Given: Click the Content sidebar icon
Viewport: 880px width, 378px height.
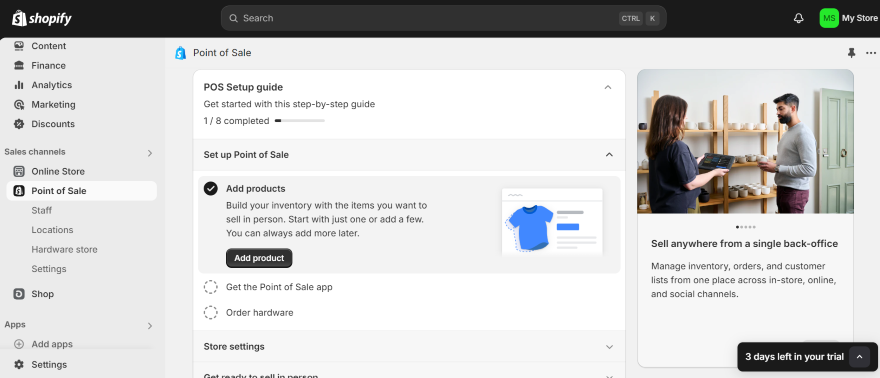Looking at the screenshot, I should coord(19,46).
